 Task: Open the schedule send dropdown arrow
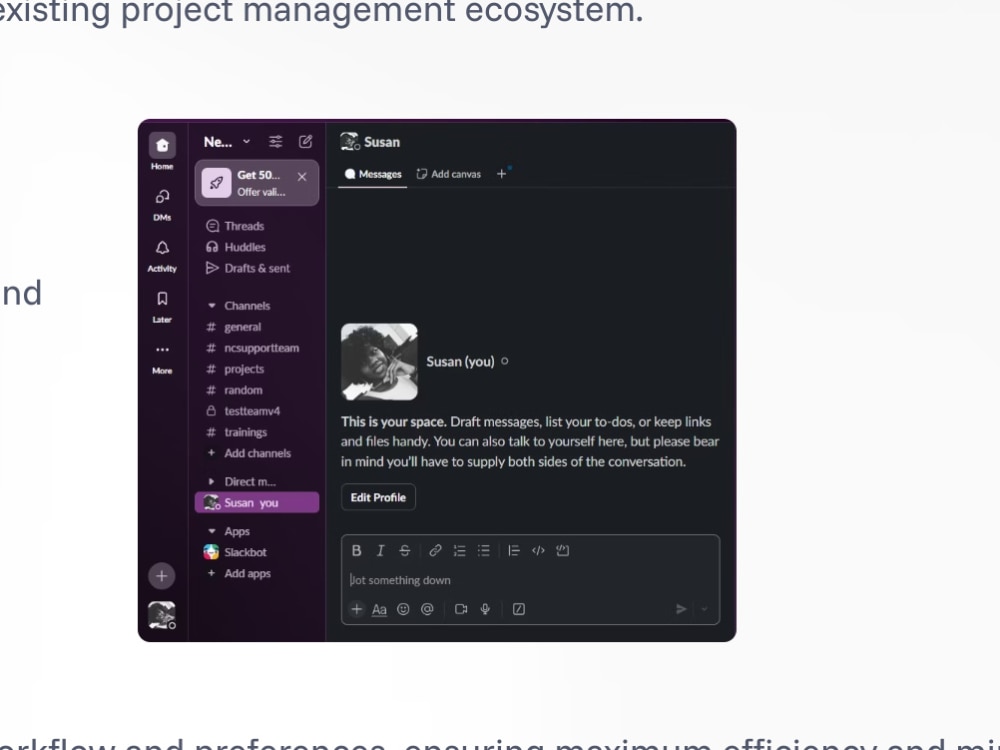[x=704, y=609]
